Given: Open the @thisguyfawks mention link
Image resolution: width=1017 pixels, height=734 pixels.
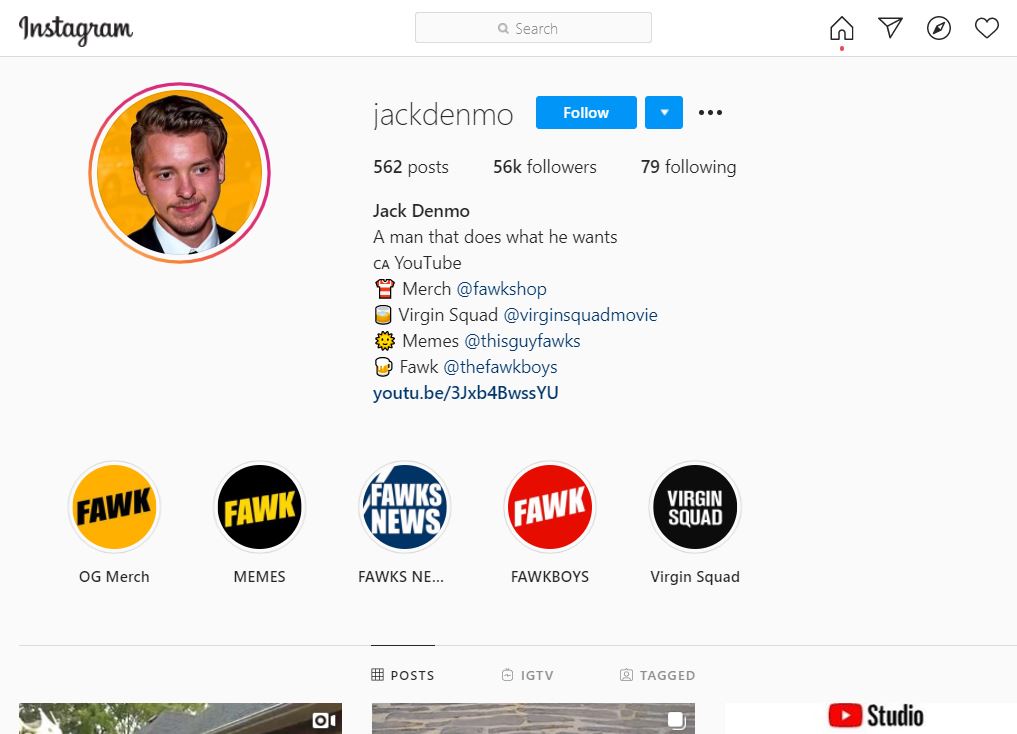Looking at the screenshot, I should (x=522, y=340).
